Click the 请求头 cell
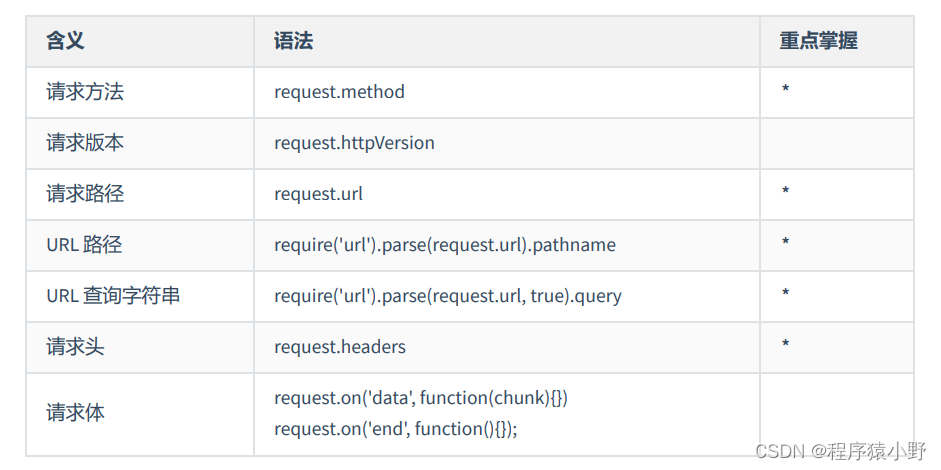 pyautogui.click(x=75, y=347)
